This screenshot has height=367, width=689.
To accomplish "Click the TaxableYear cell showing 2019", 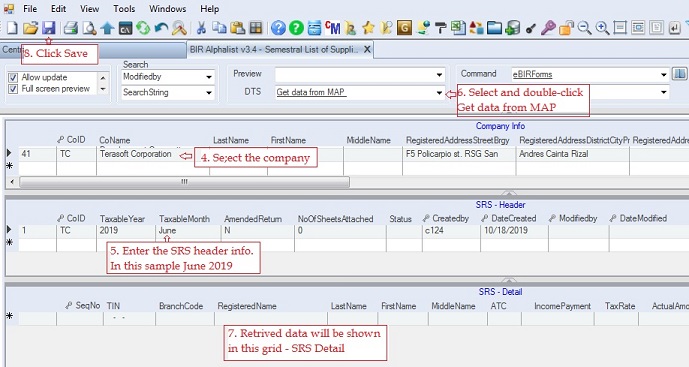I will (x=126, y=231).
